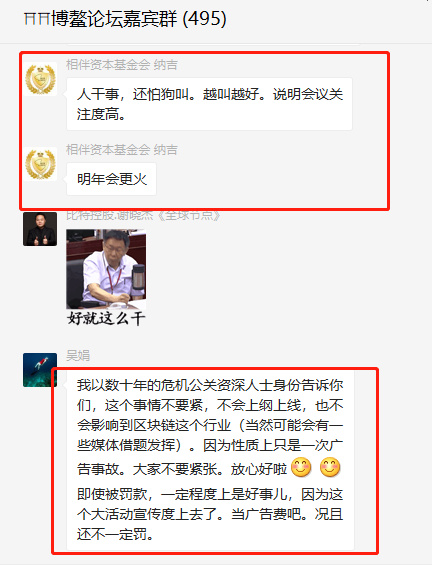Image resolution: width=432 pixels, height=565 pixels.
Task: Click the name 比特控股.谢晓杰《全球节点》
Action: (143, 215)
